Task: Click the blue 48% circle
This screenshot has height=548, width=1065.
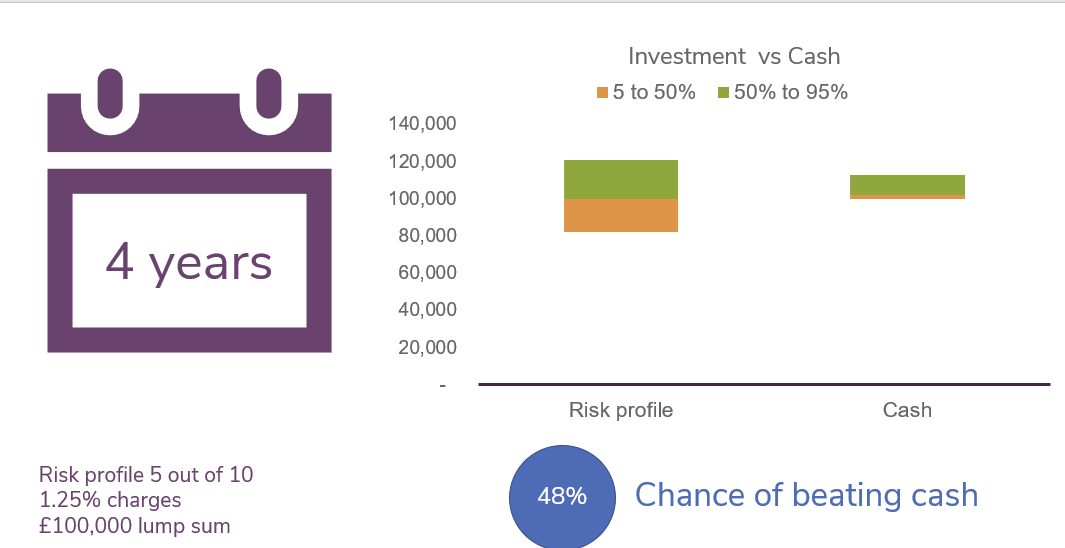Action: (x=562, y=496)
